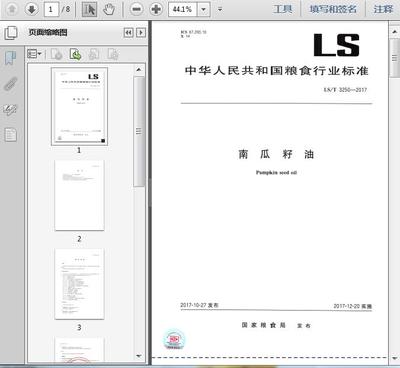
Task: Show the signatures panel in the sidebar
Action: pyautogui.click(x=10, y=109)
